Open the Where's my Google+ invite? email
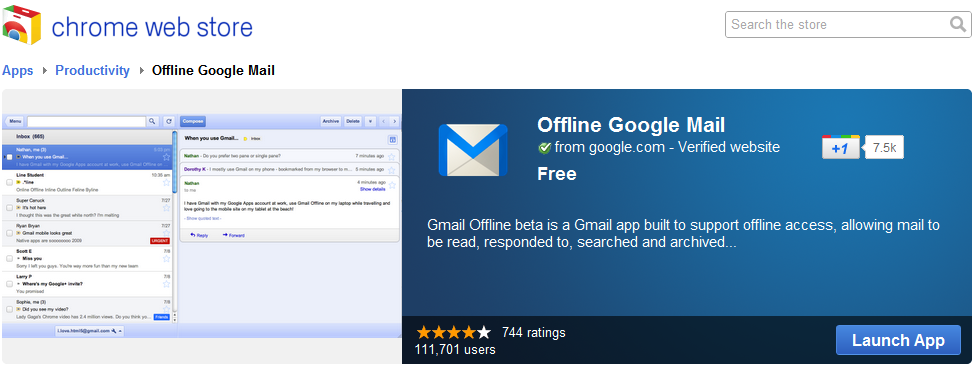Viewport: 973px width, 365px height. [x=87, y=284]
